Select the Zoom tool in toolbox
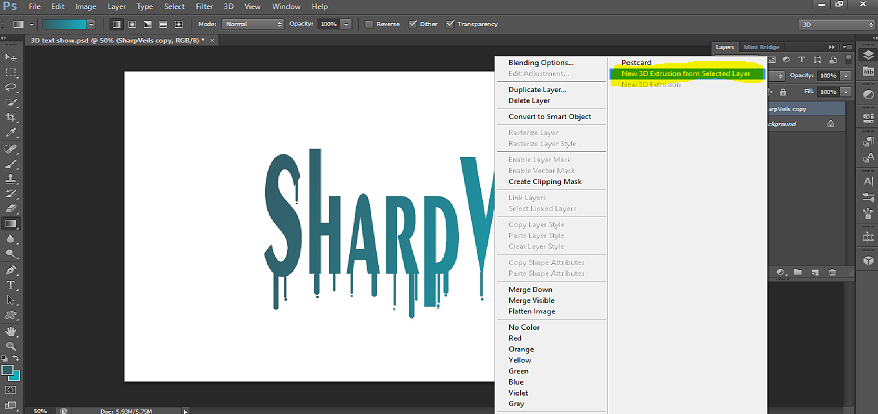 click(11, 344)
